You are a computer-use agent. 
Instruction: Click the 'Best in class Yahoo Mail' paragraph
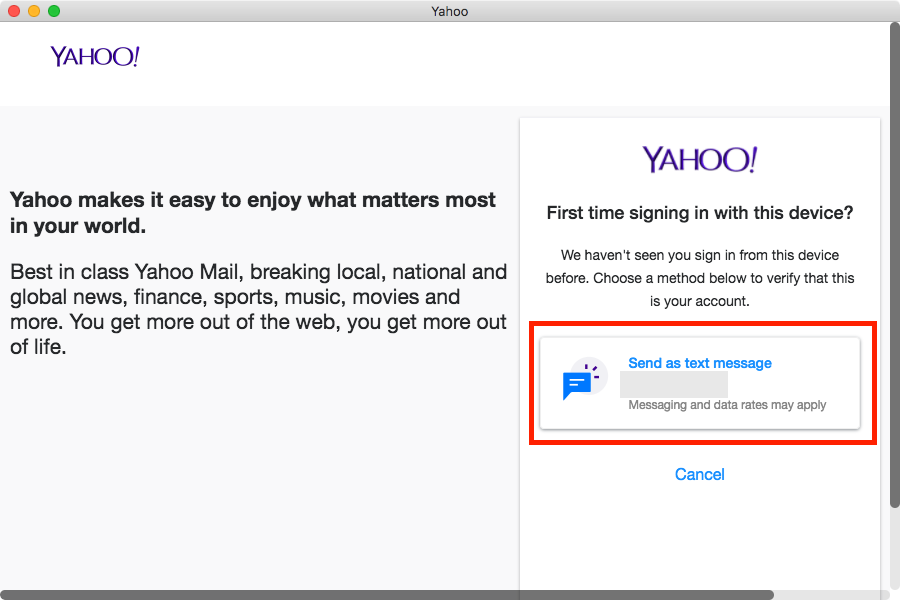[258, 309]
